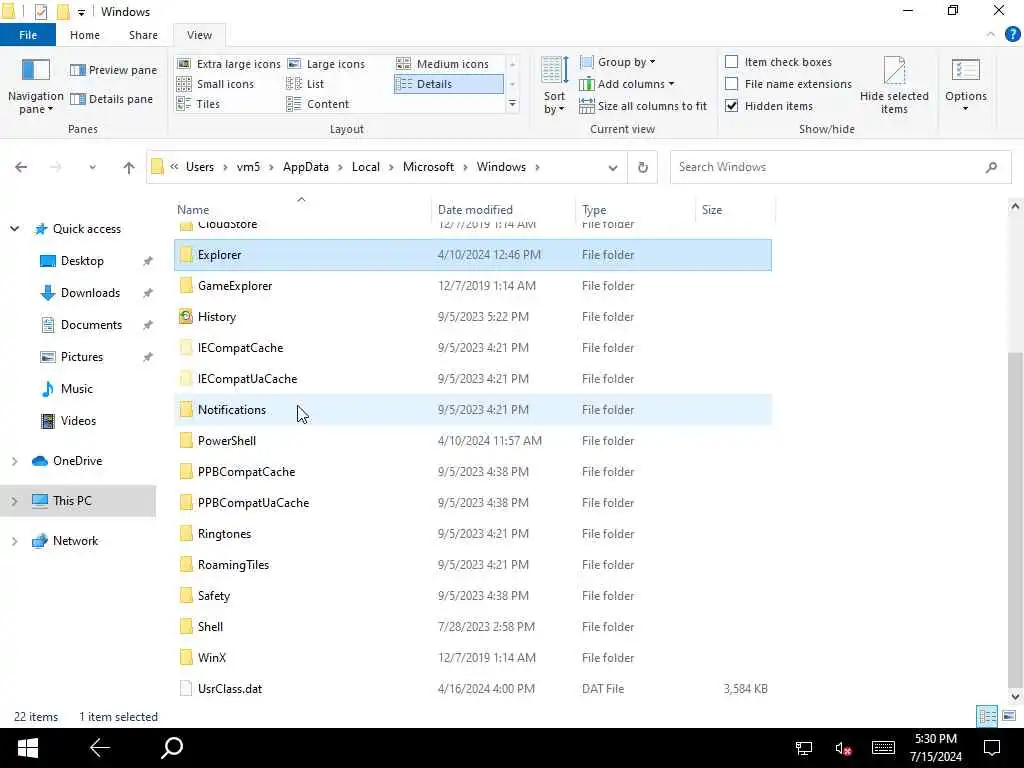The width and height of the screenshot is (1024, 768).
Task: Sort by the Type column header
Action: (635, 210)
